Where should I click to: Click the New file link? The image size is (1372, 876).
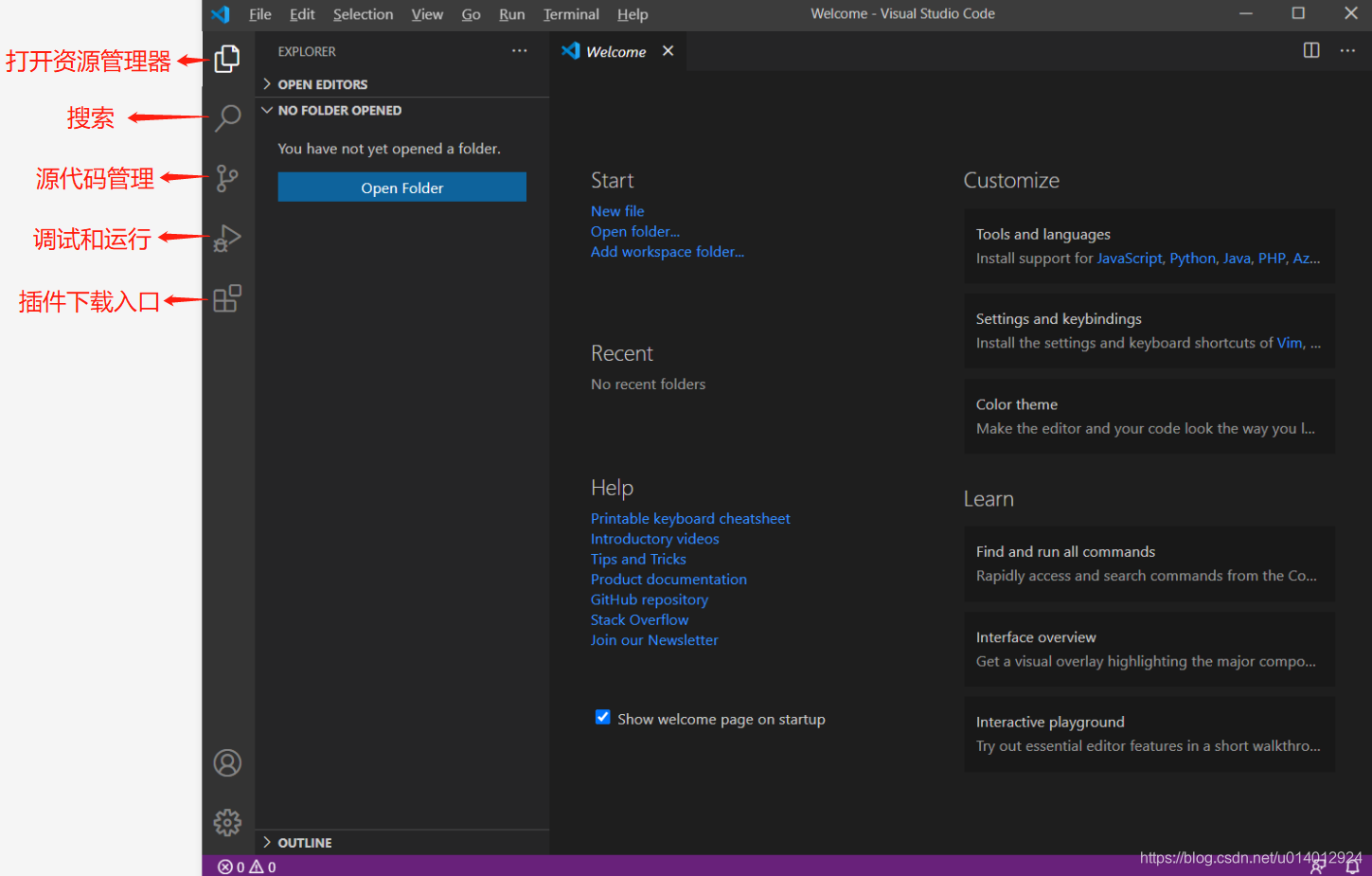tap(617, 211)
